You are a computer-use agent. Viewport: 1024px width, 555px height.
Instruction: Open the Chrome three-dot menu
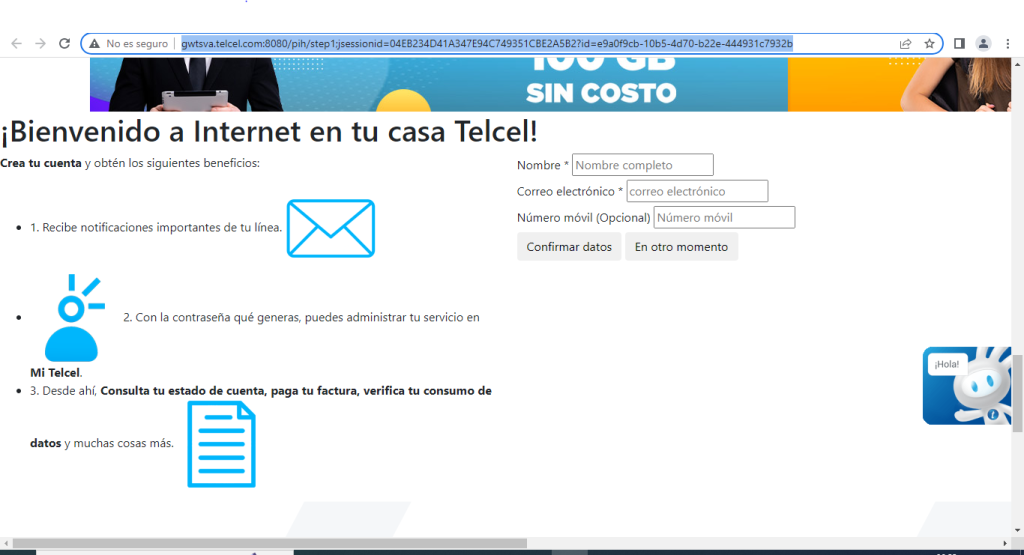click(1008, 44)
